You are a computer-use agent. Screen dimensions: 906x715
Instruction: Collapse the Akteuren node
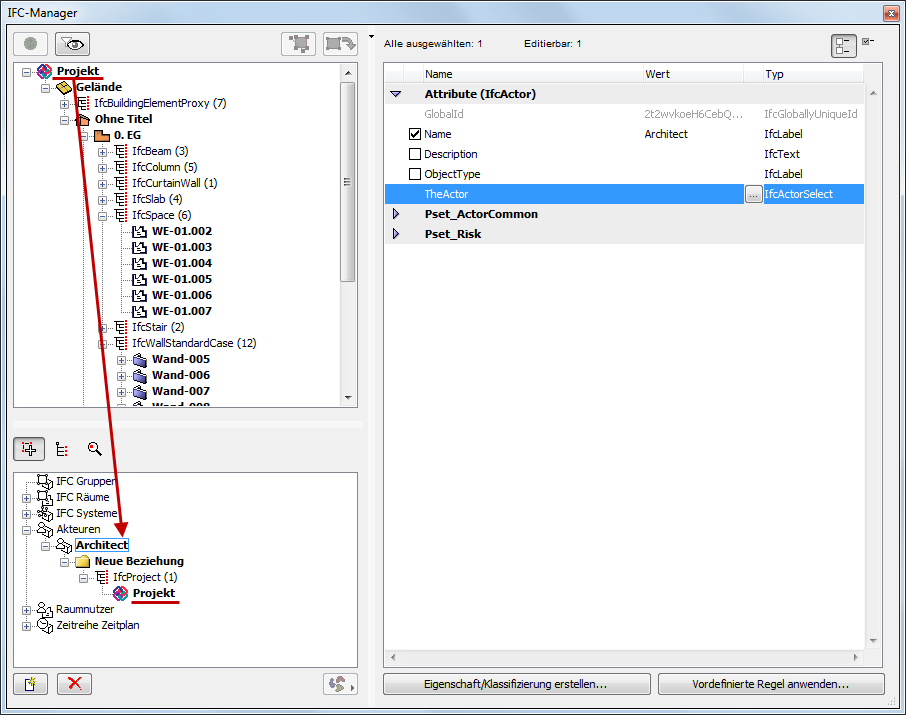pyautogui.click(x=26, y=530)
